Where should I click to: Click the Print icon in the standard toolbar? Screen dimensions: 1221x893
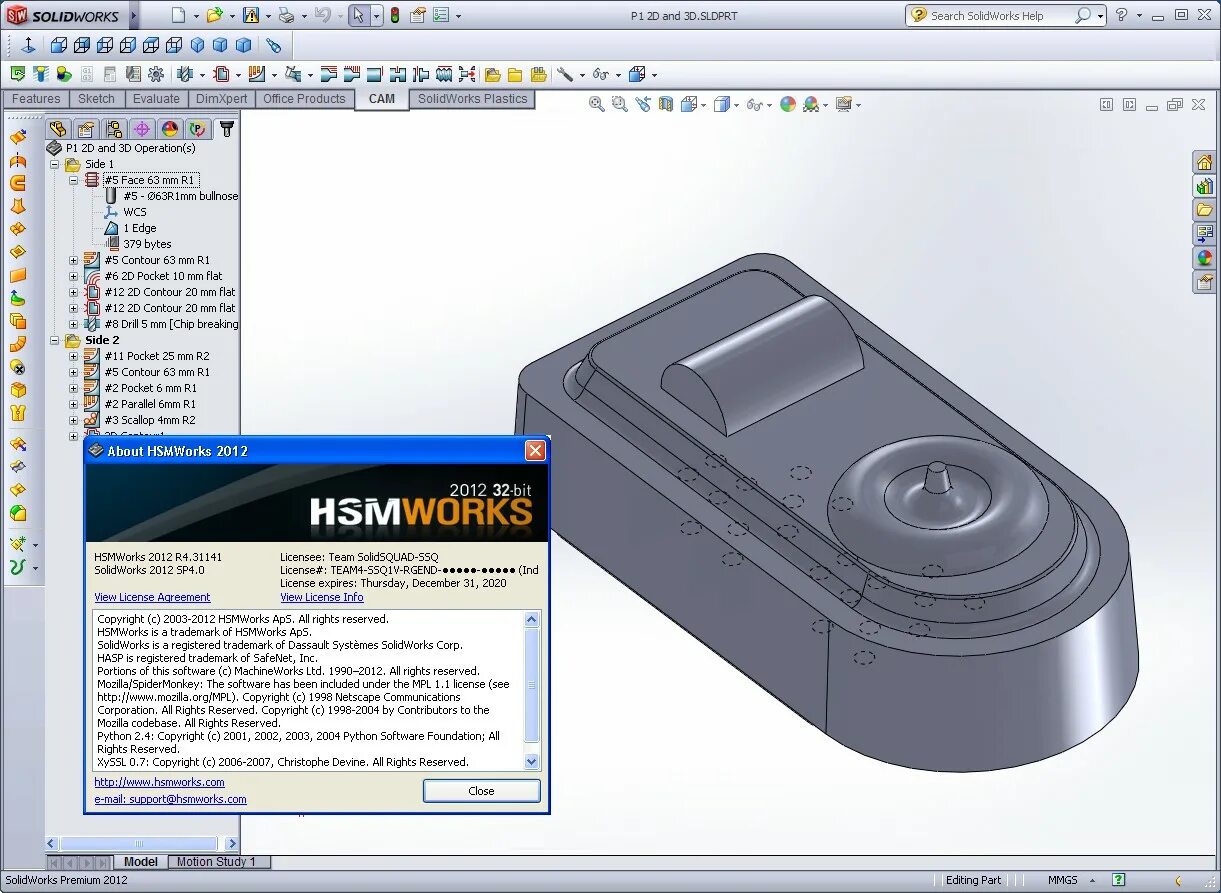(287, 15)
